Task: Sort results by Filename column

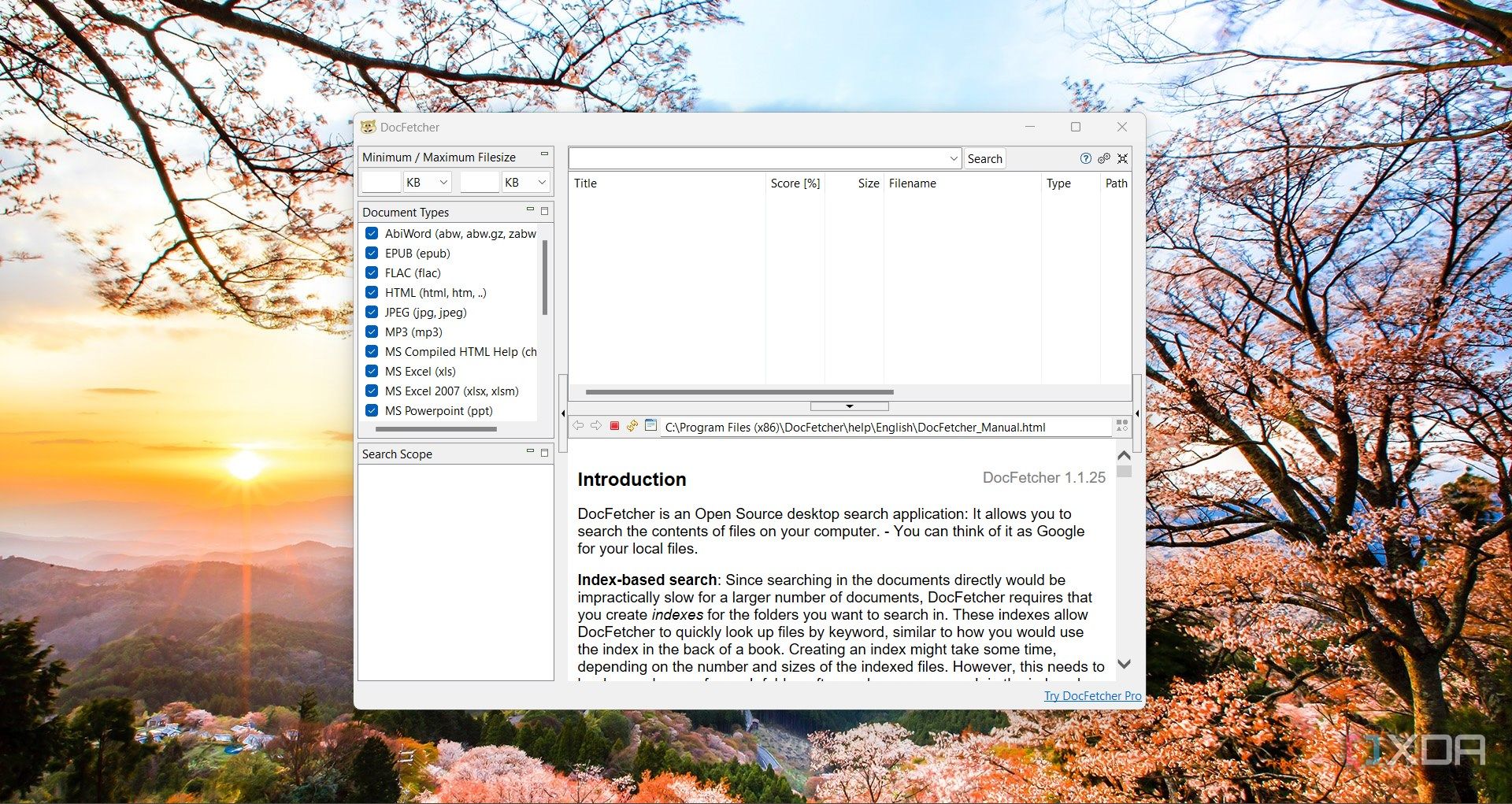Action: coord(962,183)
